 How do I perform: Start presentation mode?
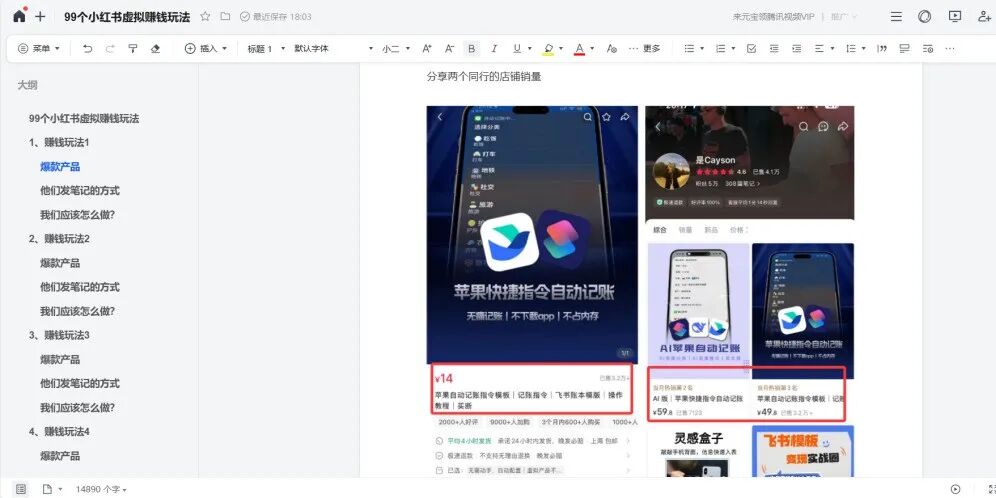click(x=955, y=17)
